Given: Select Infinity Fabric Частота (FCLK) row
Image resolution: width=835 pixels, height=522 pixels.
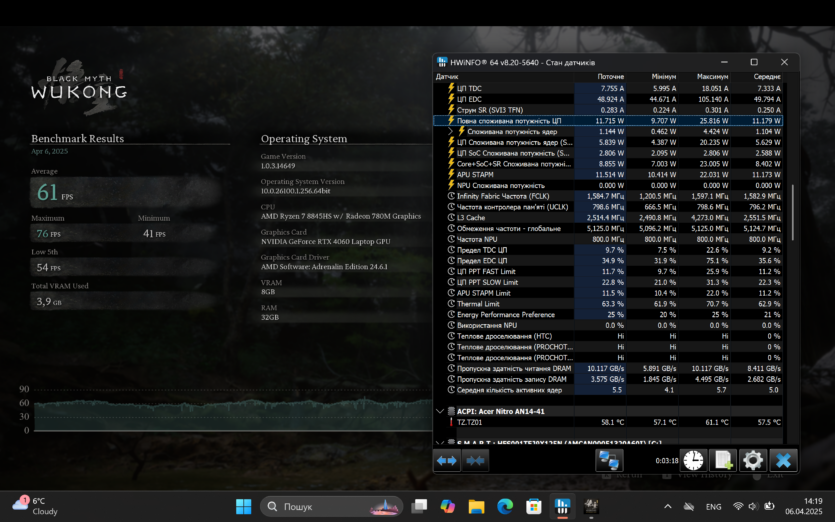Looking at the screenshot, I should [608, 196].
